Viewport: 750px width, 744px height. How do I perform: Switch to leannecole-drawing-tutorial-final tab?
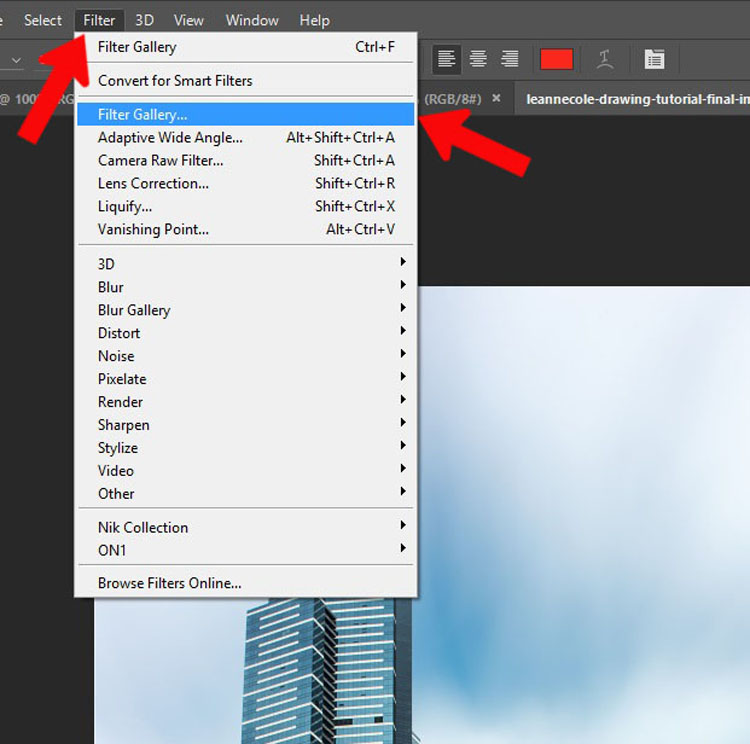point(637,99)
